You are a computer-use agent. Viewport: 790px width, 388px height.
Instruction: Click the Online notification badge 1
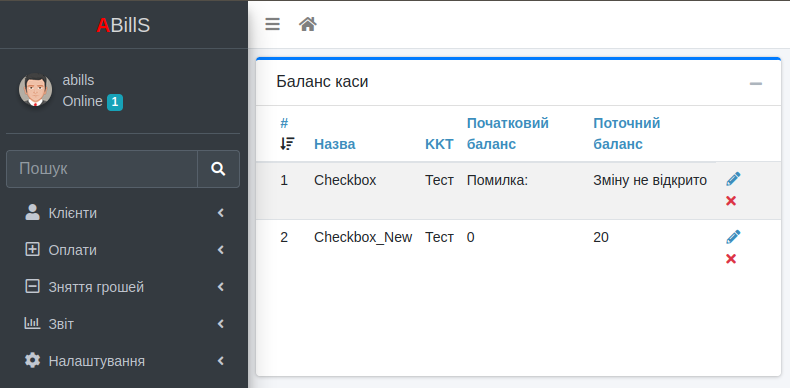(x=115, y=102)
